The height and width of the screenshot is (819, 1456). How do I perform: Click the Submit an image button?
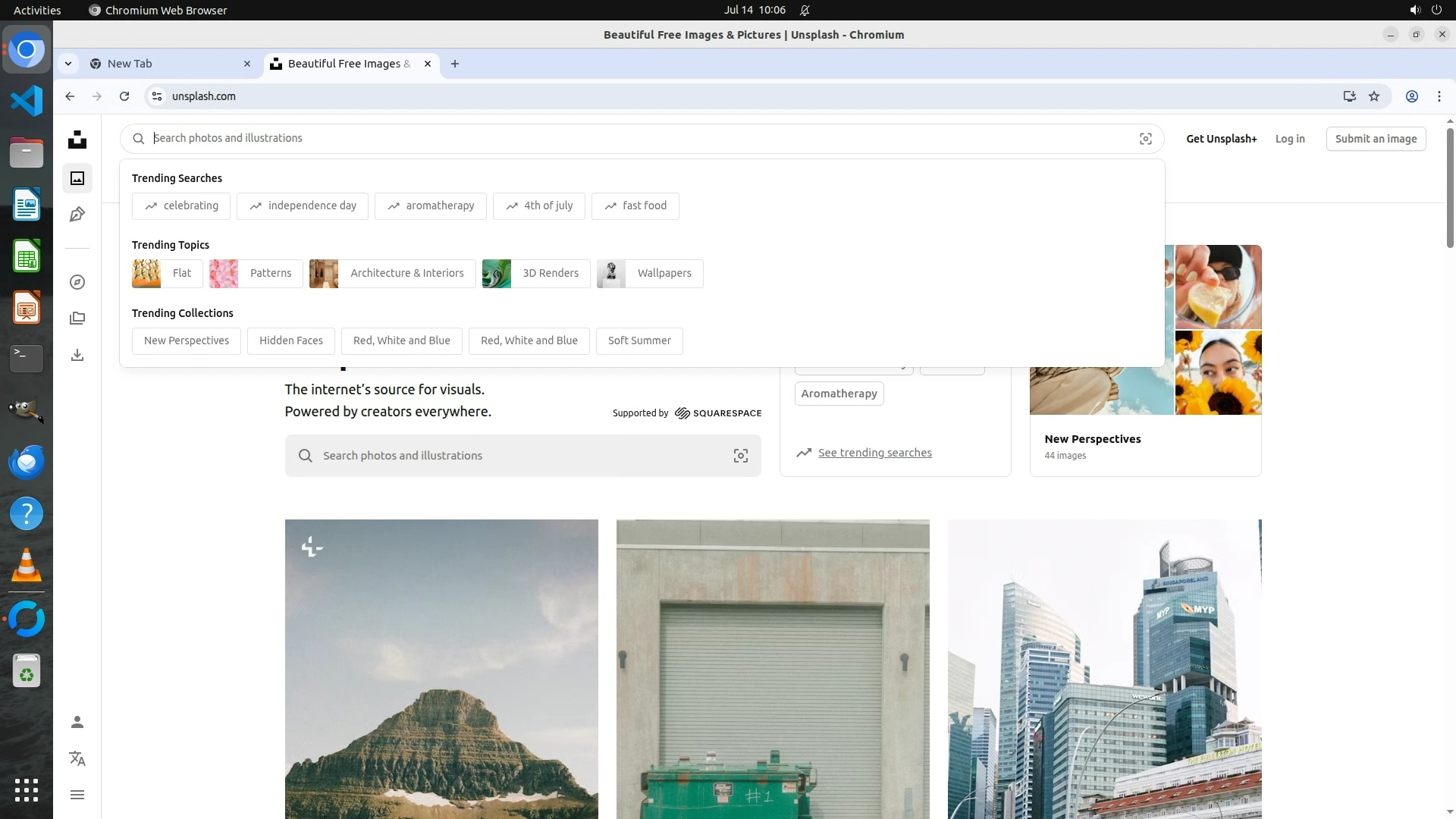1375,139
